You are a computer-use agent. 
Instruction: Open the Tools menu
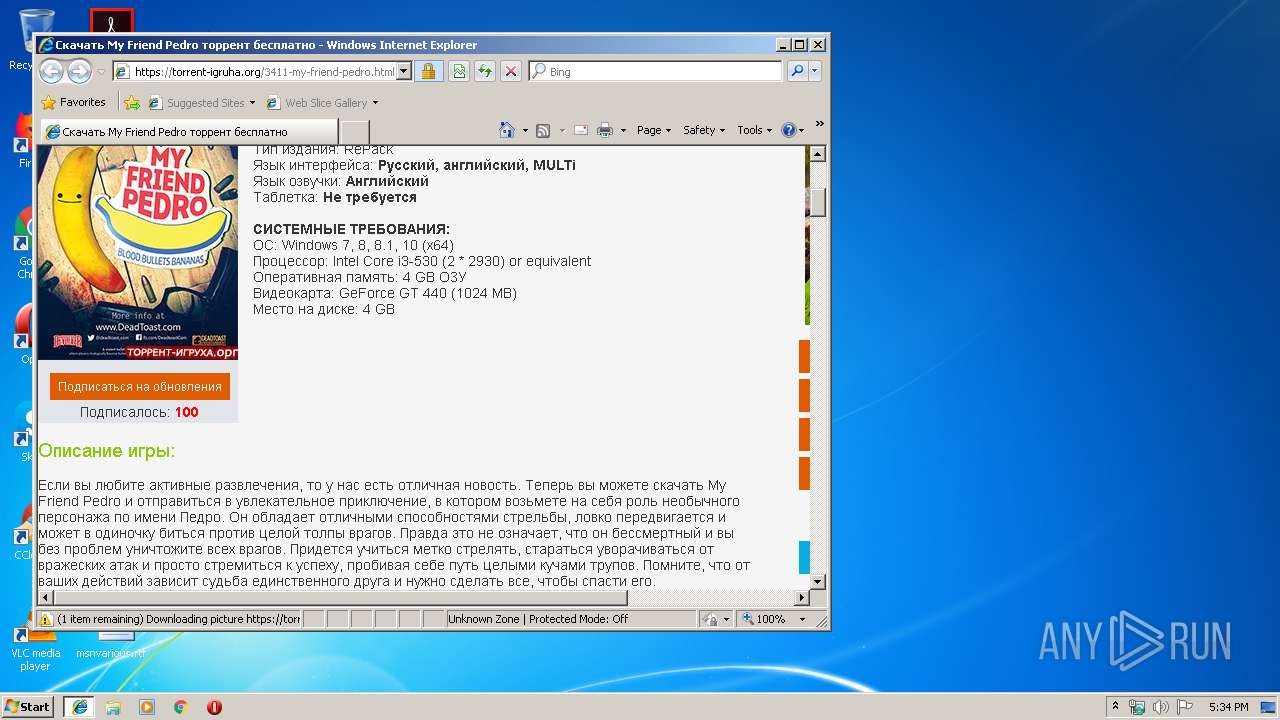pos(755,130)
